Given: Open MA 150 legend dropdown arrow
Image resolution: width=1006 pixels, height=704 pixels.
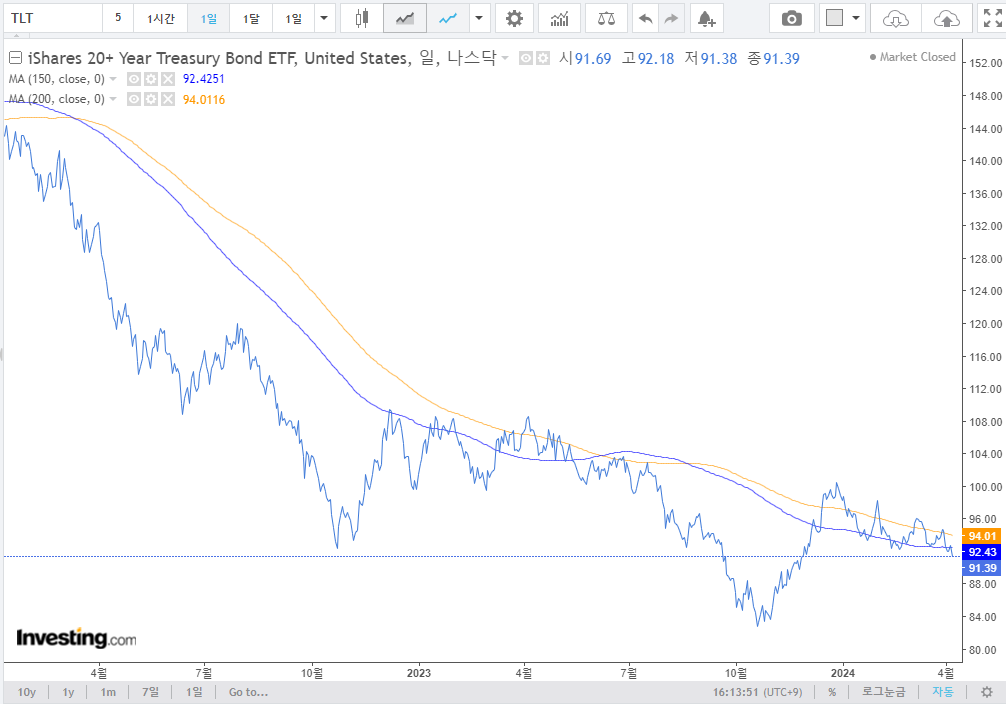Looking at the screenshot, I should [x=113, y=79].
